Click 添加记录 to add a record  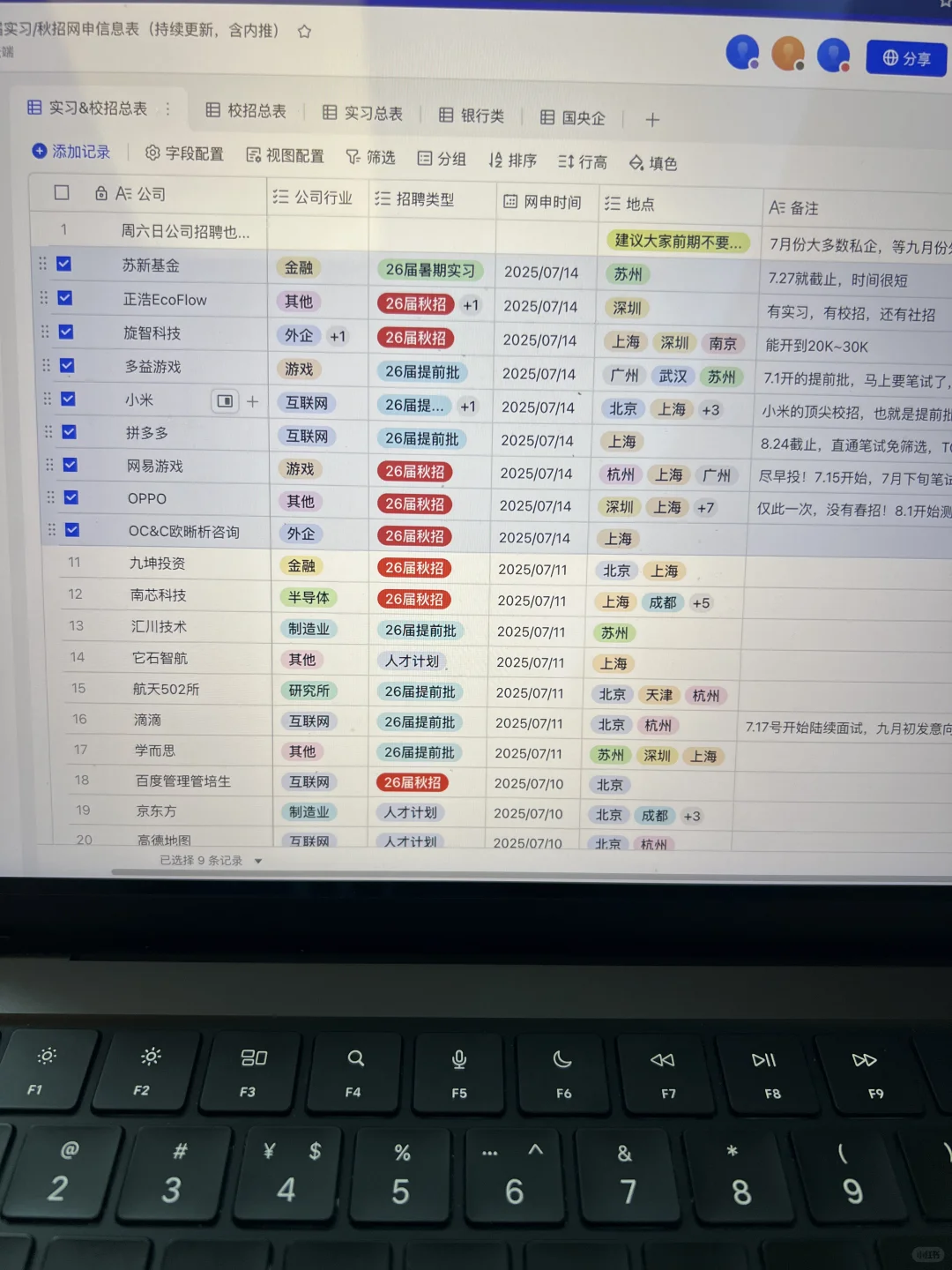pyautogui.click(x=71, y=152)
